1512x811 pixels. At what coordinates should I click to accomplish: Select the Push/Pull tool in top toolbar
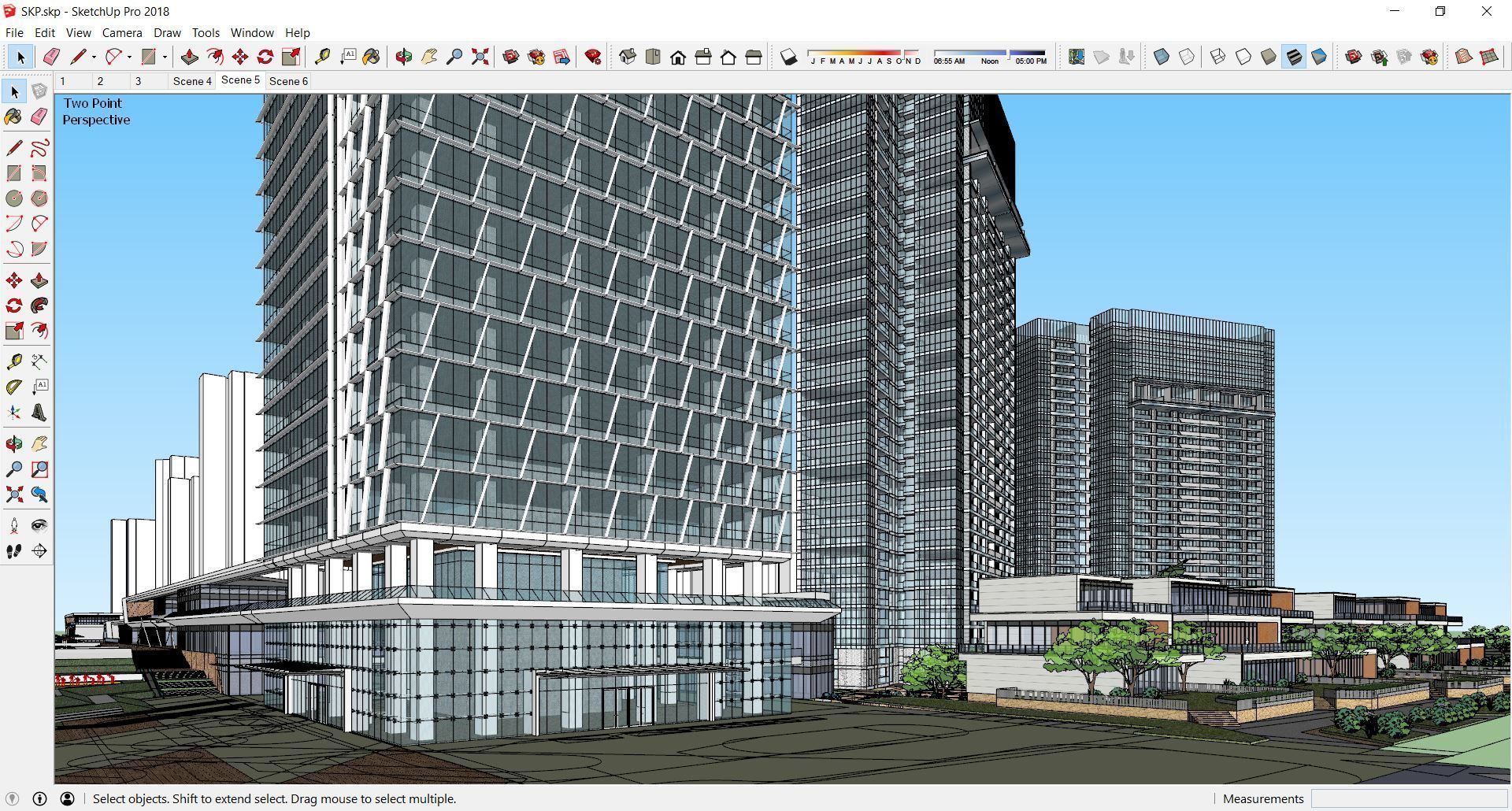tap(189, 57)
